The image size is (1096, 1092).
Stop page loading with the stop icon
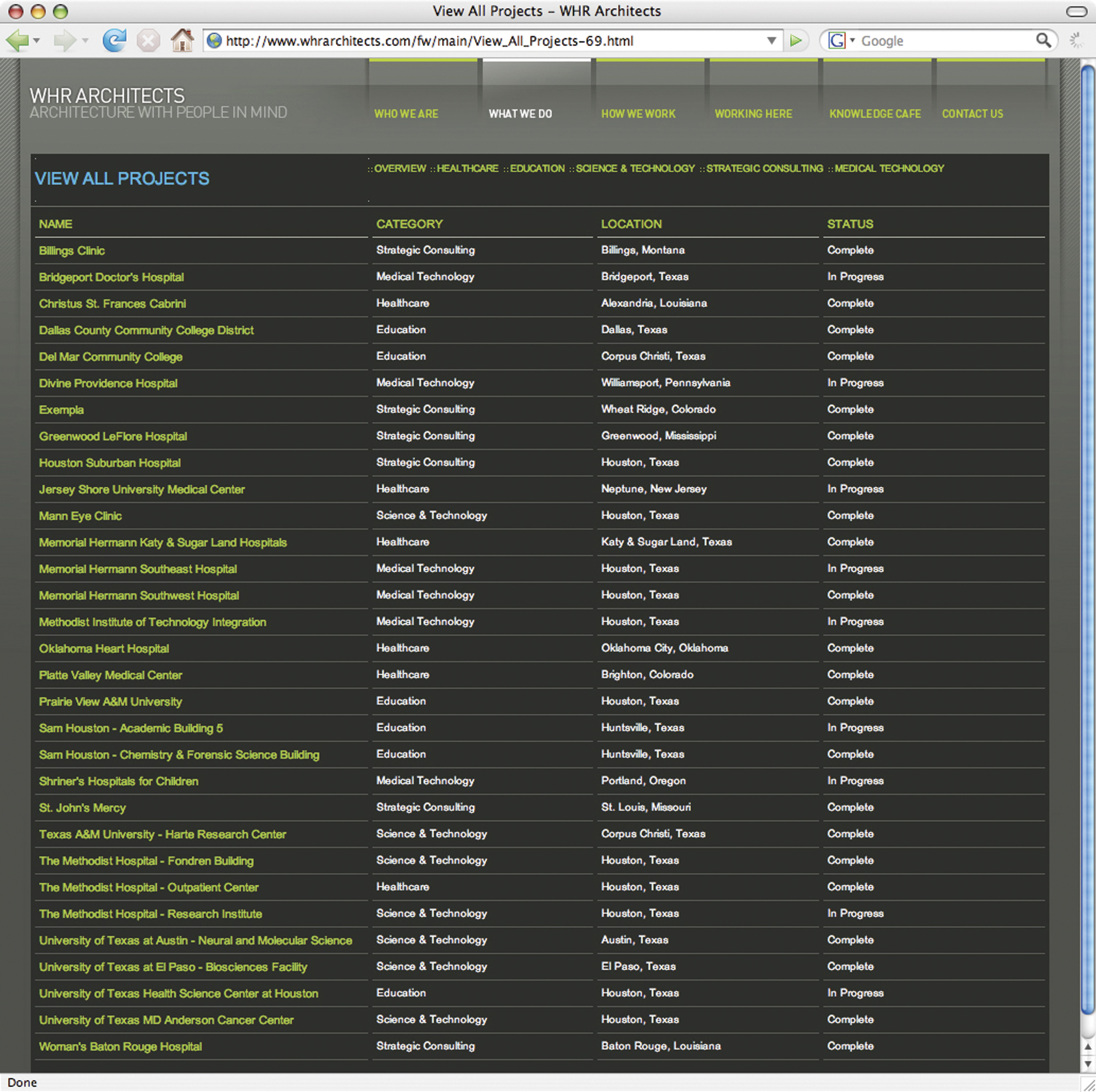149,41
